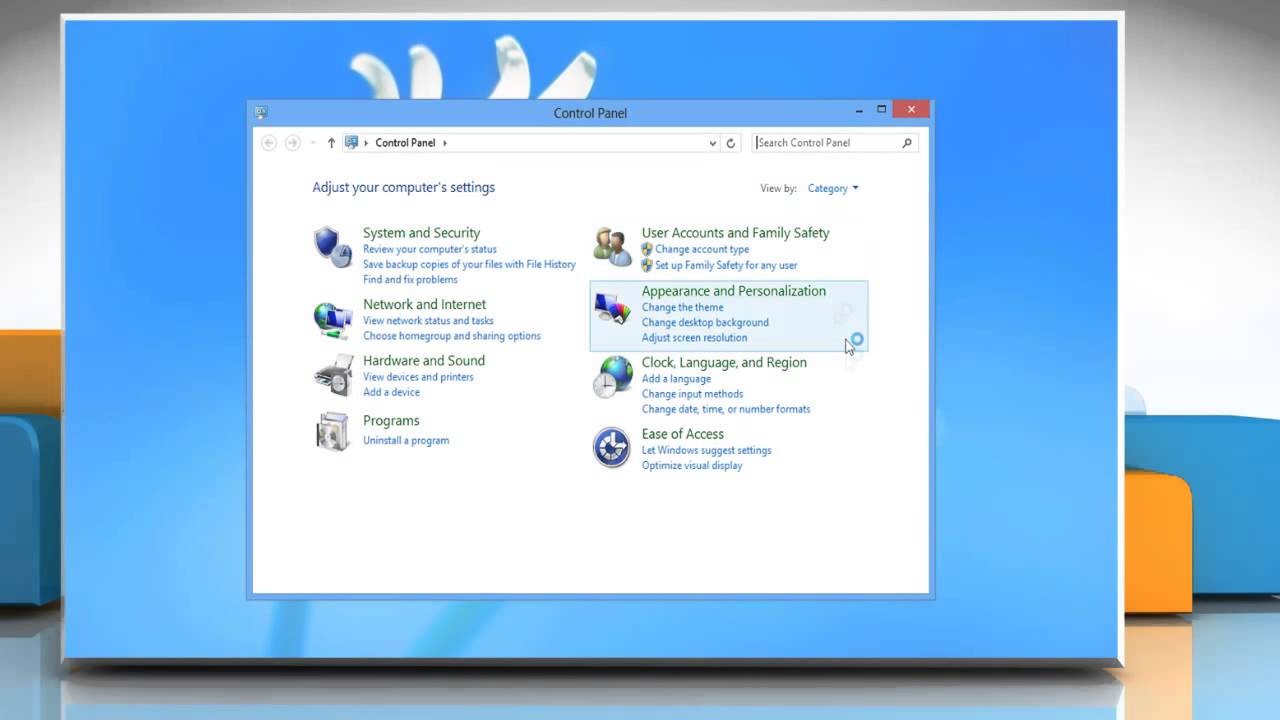
Task: Open Programs category icon
Action: [332, 431]
